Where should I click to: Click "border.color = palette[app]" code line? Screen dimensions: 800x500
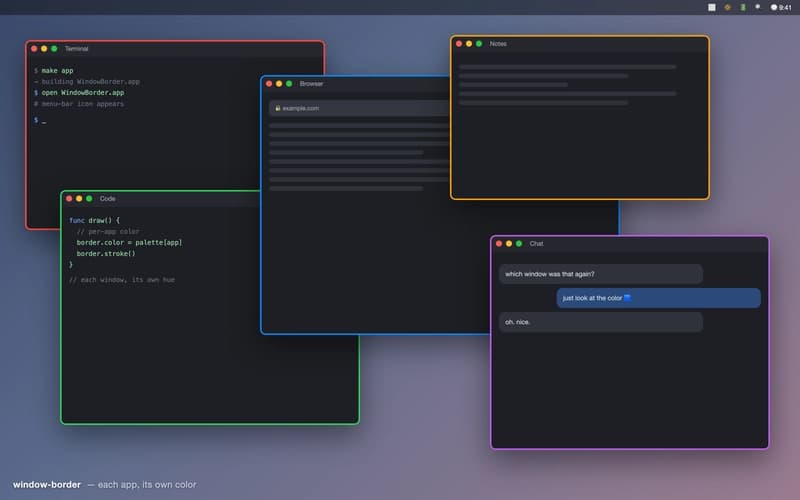coord(129,243)
